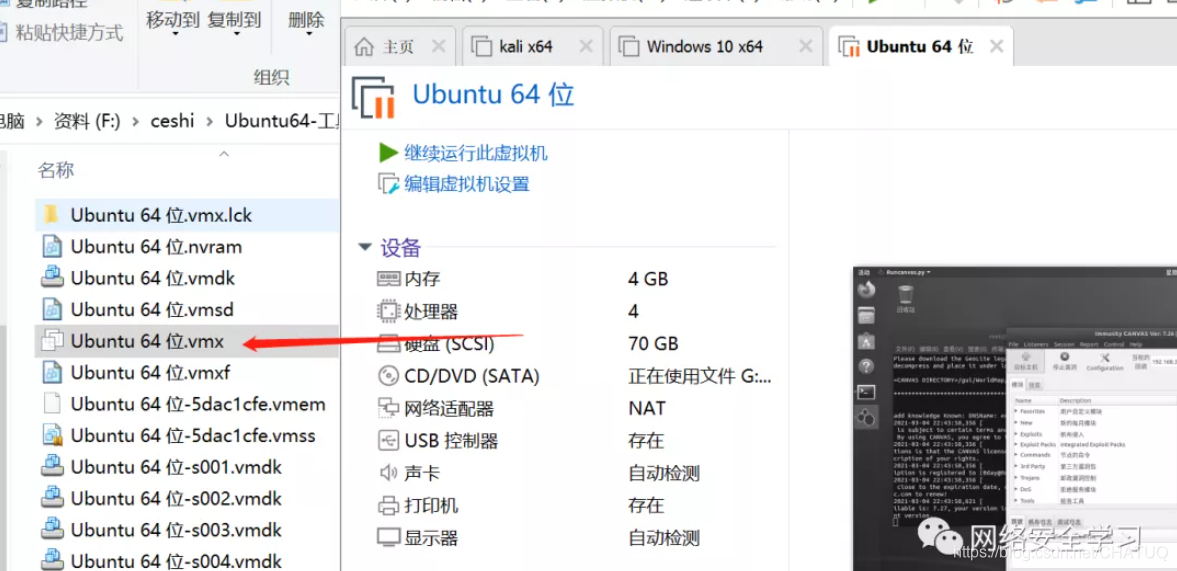Image resolution: width=1177 pixels, height=571 pixels.
Task: Close the Windows 10 x64 tab
Action: [x=805, y=47]
